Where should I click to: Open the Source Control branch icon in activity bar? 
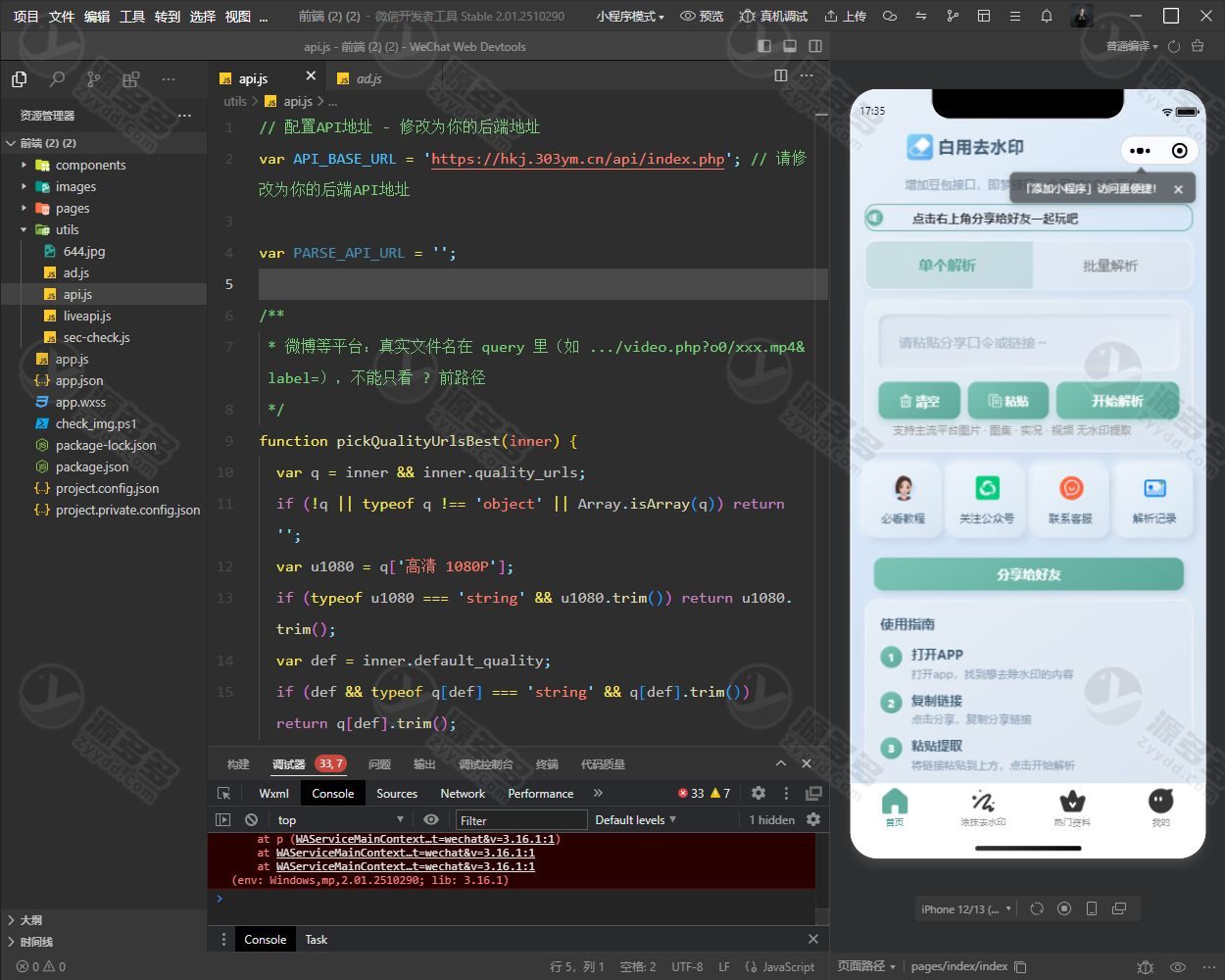pyautogui.click(x=93, y=79)
